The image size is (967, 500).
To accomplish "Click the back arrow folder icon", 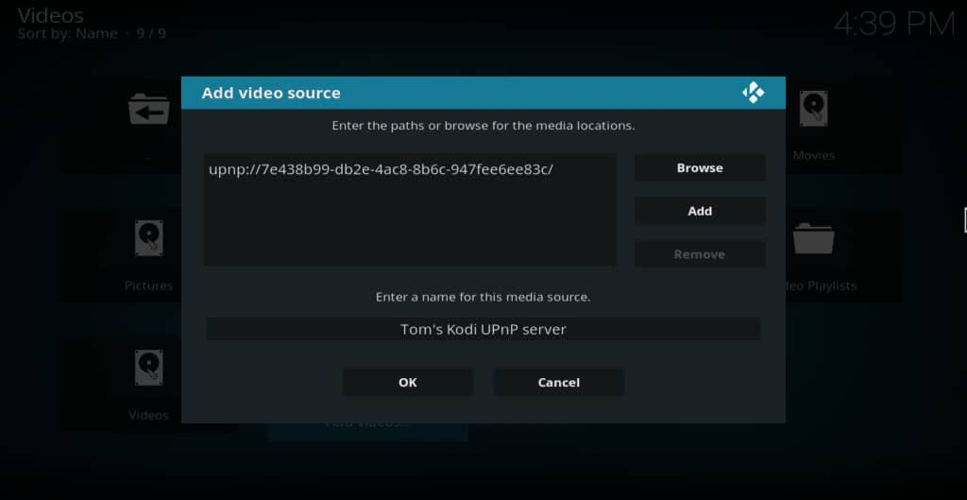I will [x=148, y=109].
